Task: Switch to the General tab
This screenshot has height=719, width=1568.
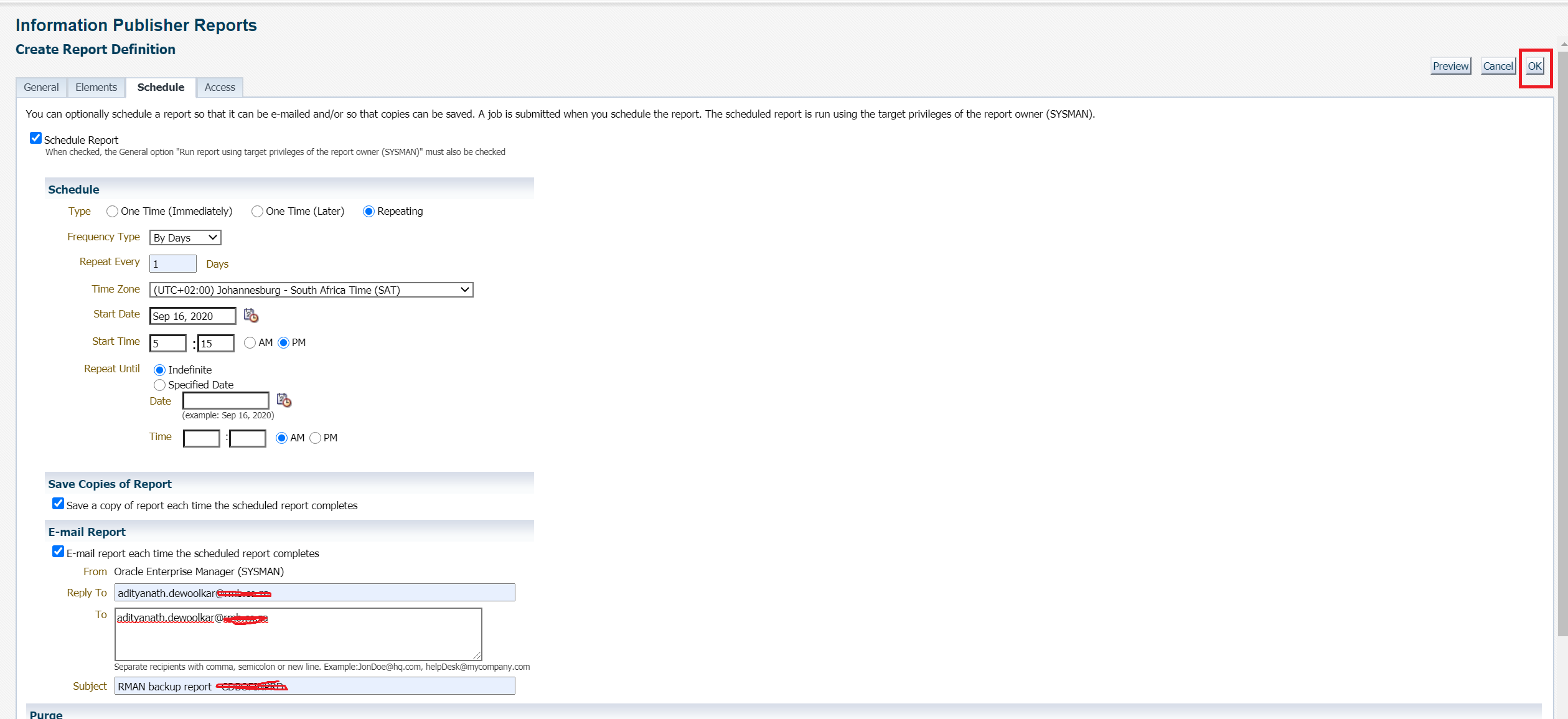Action: pos(41,88)
